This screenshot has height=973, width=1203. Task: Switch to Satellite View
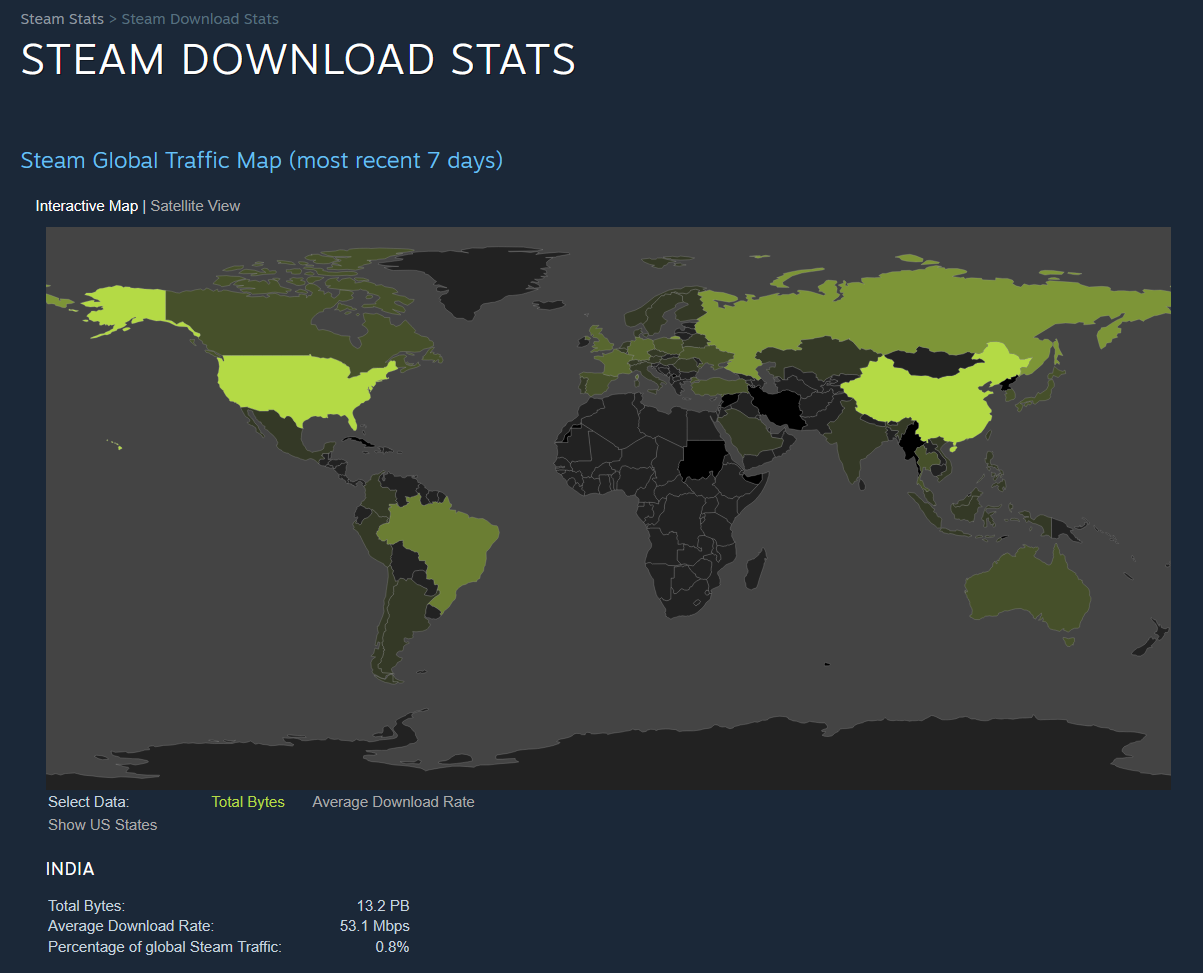click(195, 206)
